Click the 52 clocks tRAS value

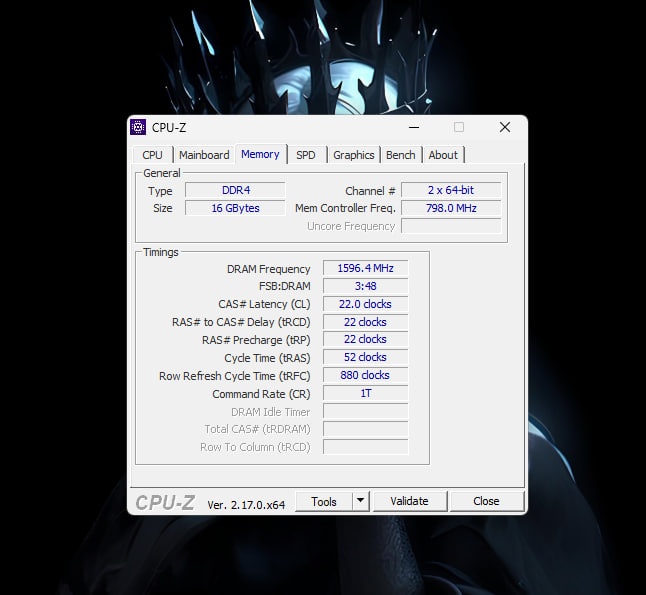365,357
